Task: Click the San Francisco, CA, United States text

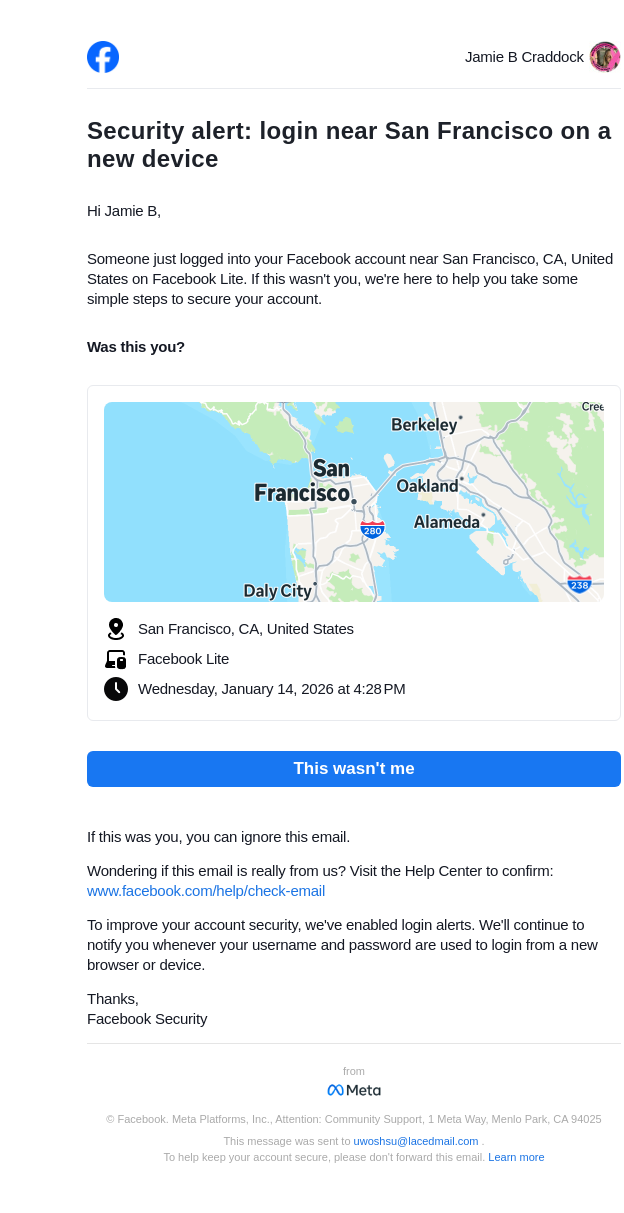Action: 246,629
